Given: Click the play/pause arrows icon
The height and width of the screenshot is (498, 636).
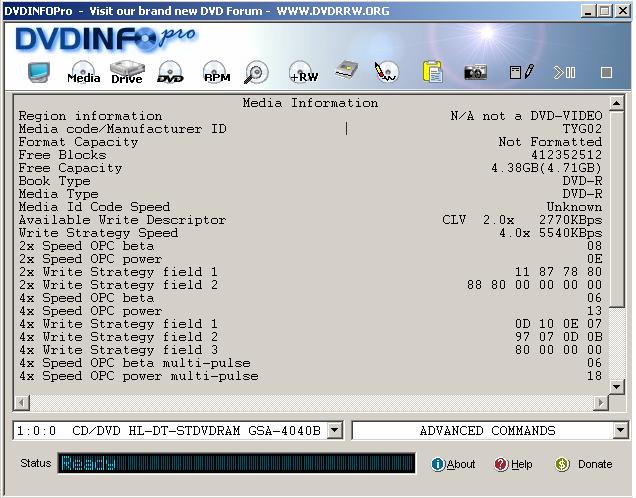Looking at the screenshot, I should point(565,73).
